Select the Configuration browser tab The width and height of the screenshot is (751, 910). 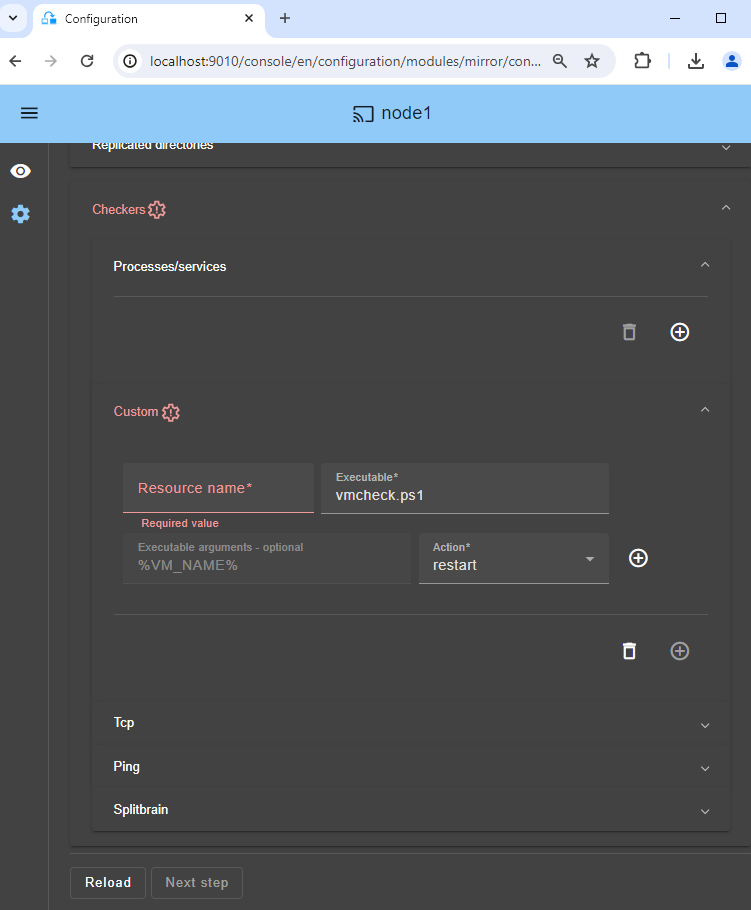(140, 19)
